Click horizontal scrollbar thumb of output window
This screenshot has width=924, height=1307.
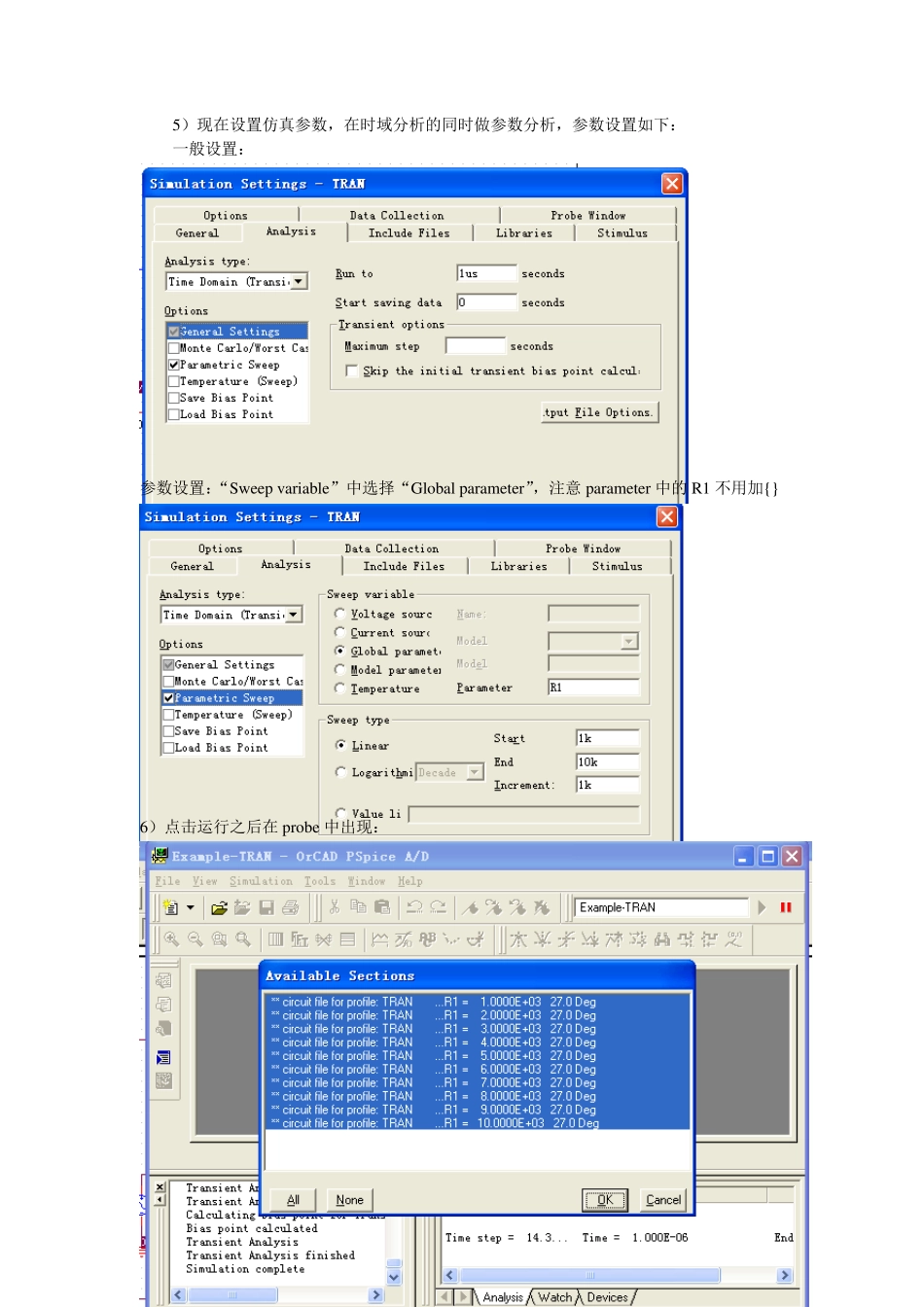click(233, 1295)
